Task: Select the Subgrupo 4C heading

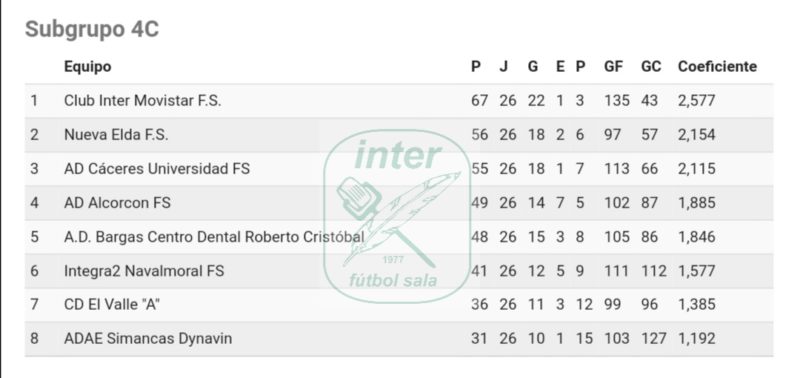Action: [92, 29]
